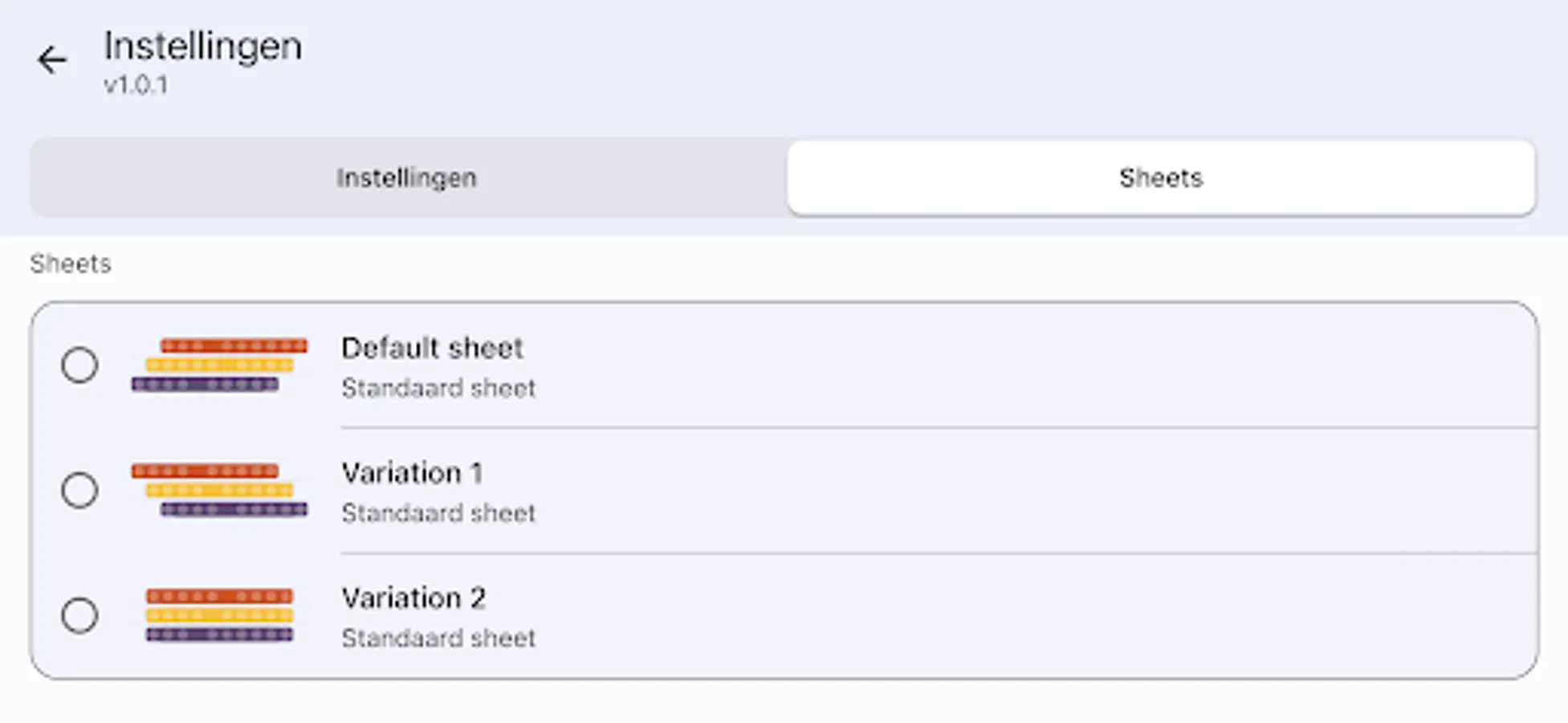Screen dimensions: 1568x723
Task: Click Standaard sheet subtitle under Default sheet
Action: 438,389
